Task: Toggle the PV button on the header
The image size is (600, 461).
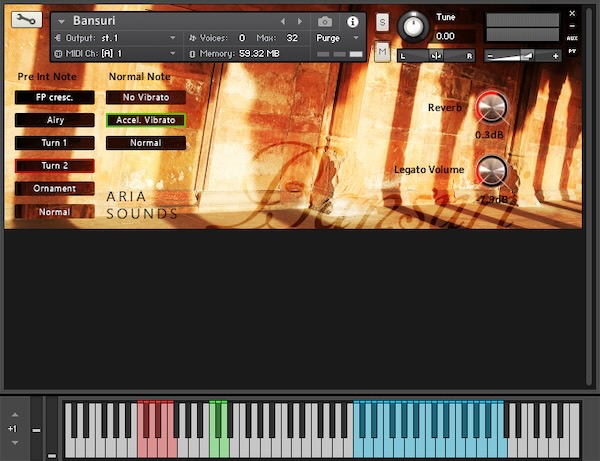Action: click(572, 51)
